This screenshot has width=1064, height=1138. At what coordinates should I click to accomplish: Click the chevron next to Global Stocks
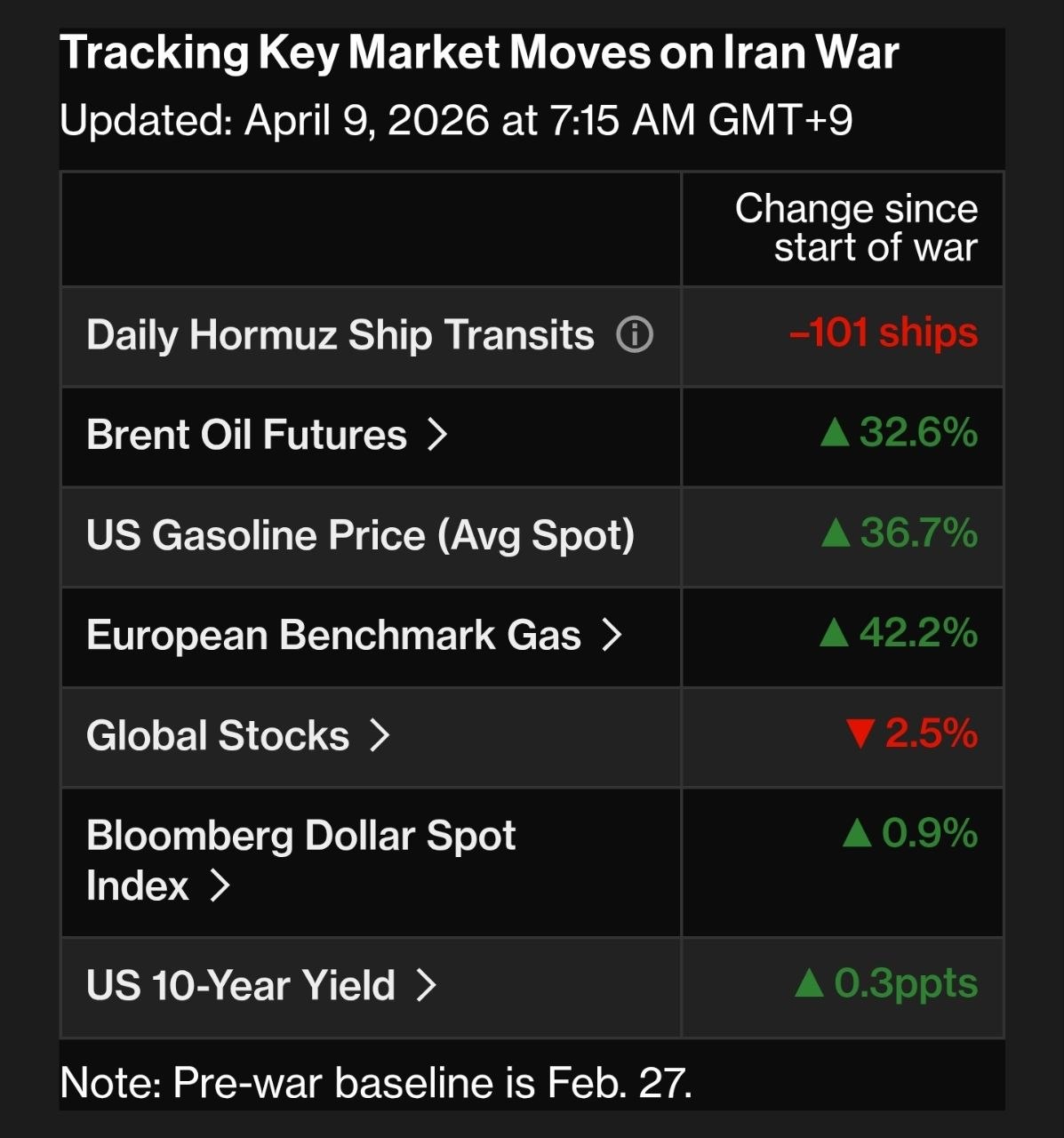380,735
